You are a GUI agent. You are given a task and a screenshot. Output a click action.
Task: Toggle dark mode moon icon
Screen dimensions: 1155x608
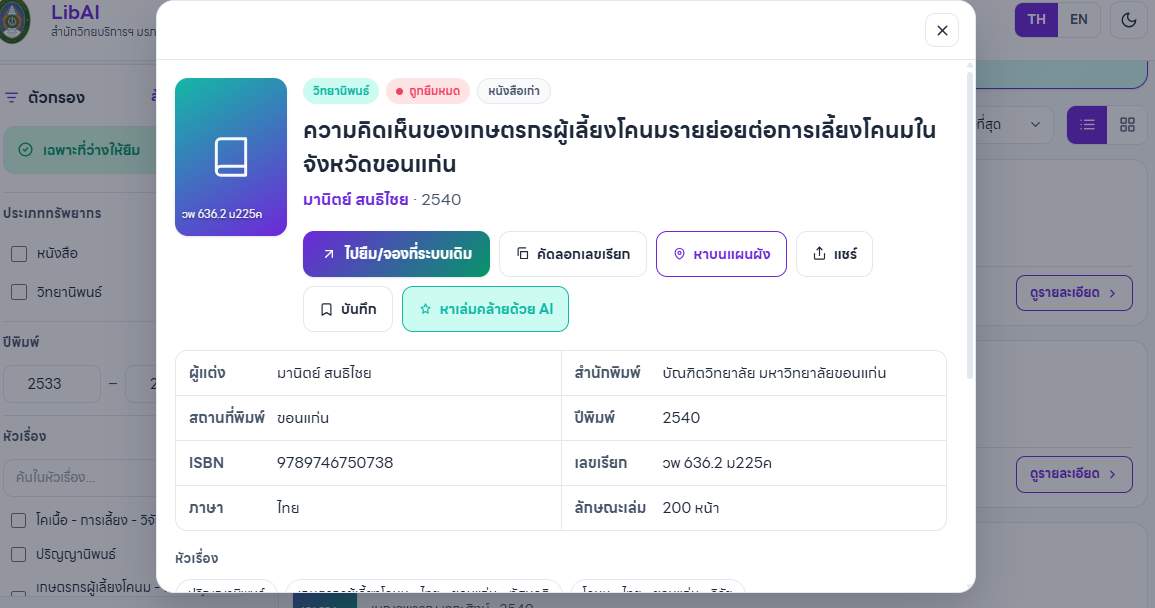[x=1128, y=20]
